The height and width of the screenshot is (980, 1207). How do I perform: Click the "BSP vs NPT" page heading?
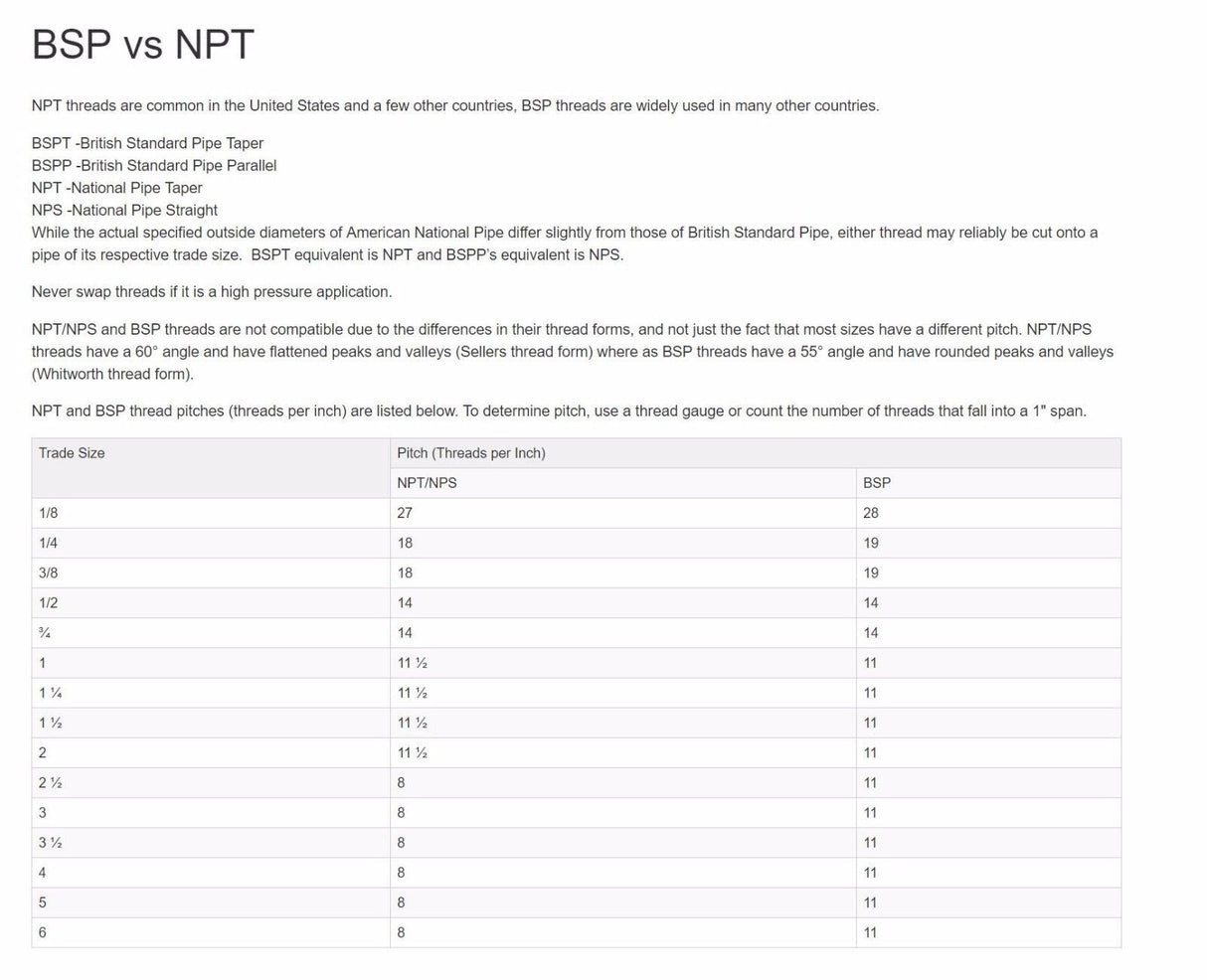[x=143, y=45]
